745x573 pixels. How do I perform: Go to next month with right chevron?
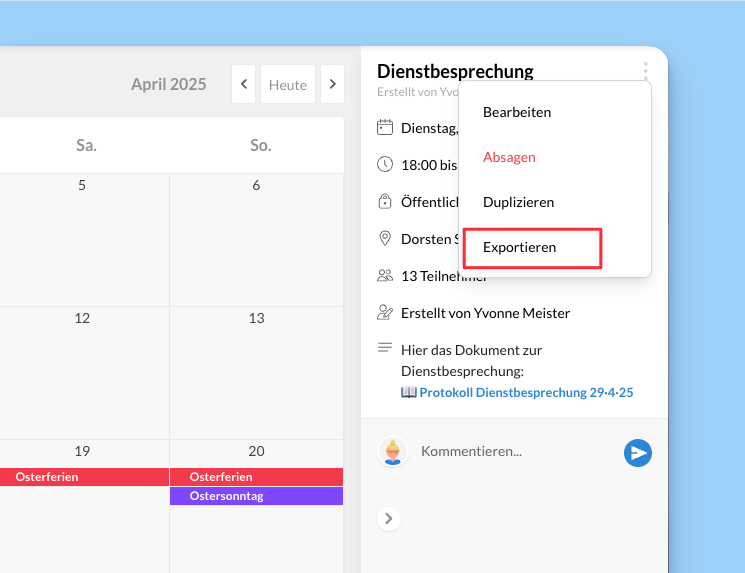click(x=332, y=85)
